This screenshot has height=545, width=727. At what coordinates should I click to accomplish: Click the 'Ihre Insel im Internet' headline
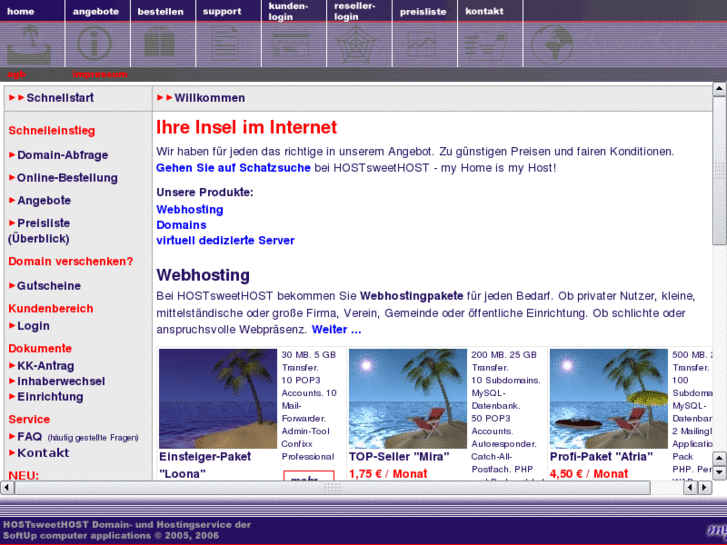coord(247,127)
